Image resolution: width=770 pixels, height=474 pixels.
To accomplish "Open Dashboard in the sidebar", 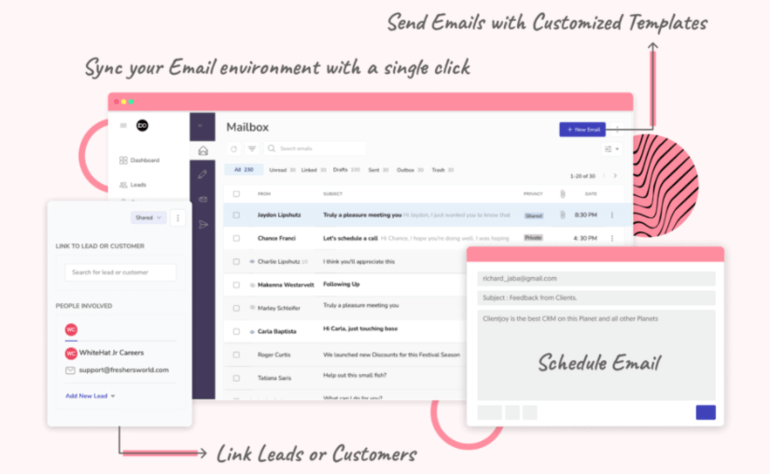I will point(139,161).
